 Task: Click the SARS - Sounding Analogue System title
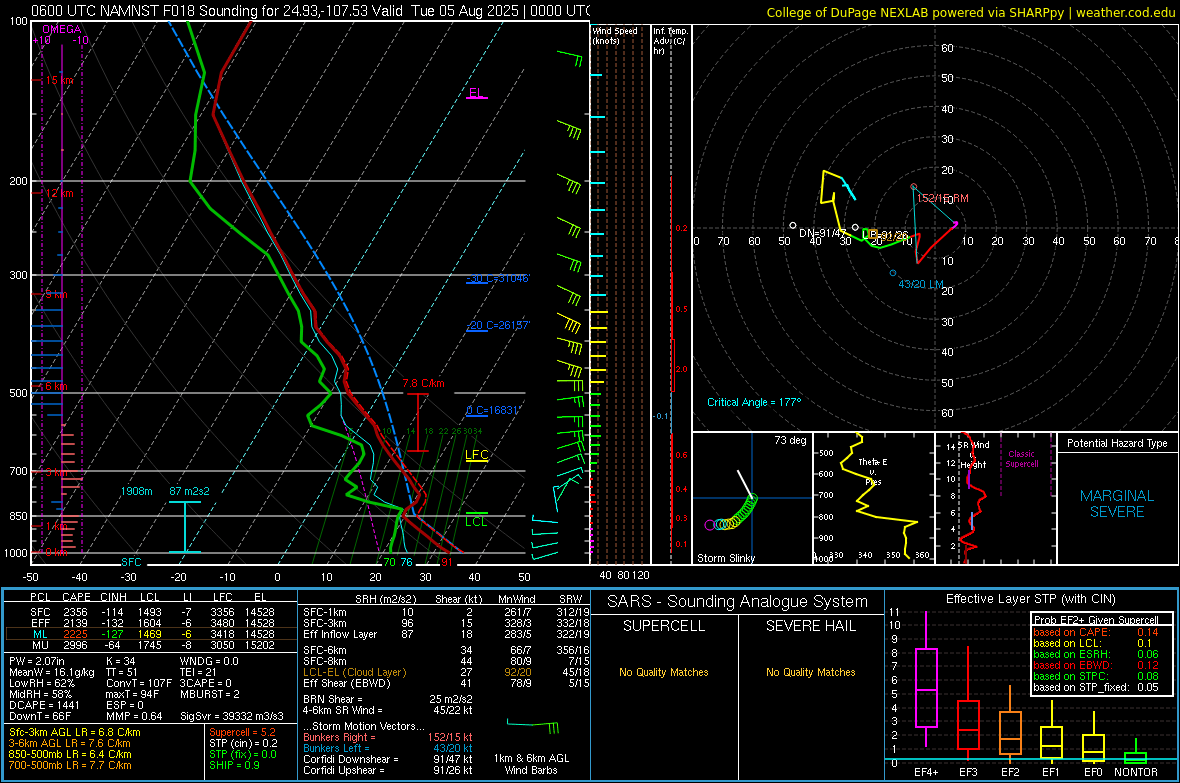point(738,602)
